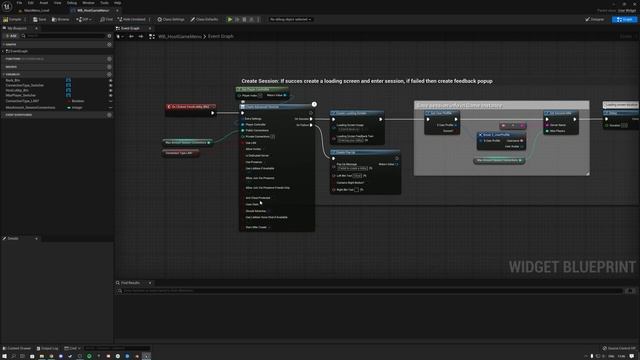Toggle visibility eye for Back_Btn variable
The height and width of the screenshot is (360, 640).
[111, 80]
